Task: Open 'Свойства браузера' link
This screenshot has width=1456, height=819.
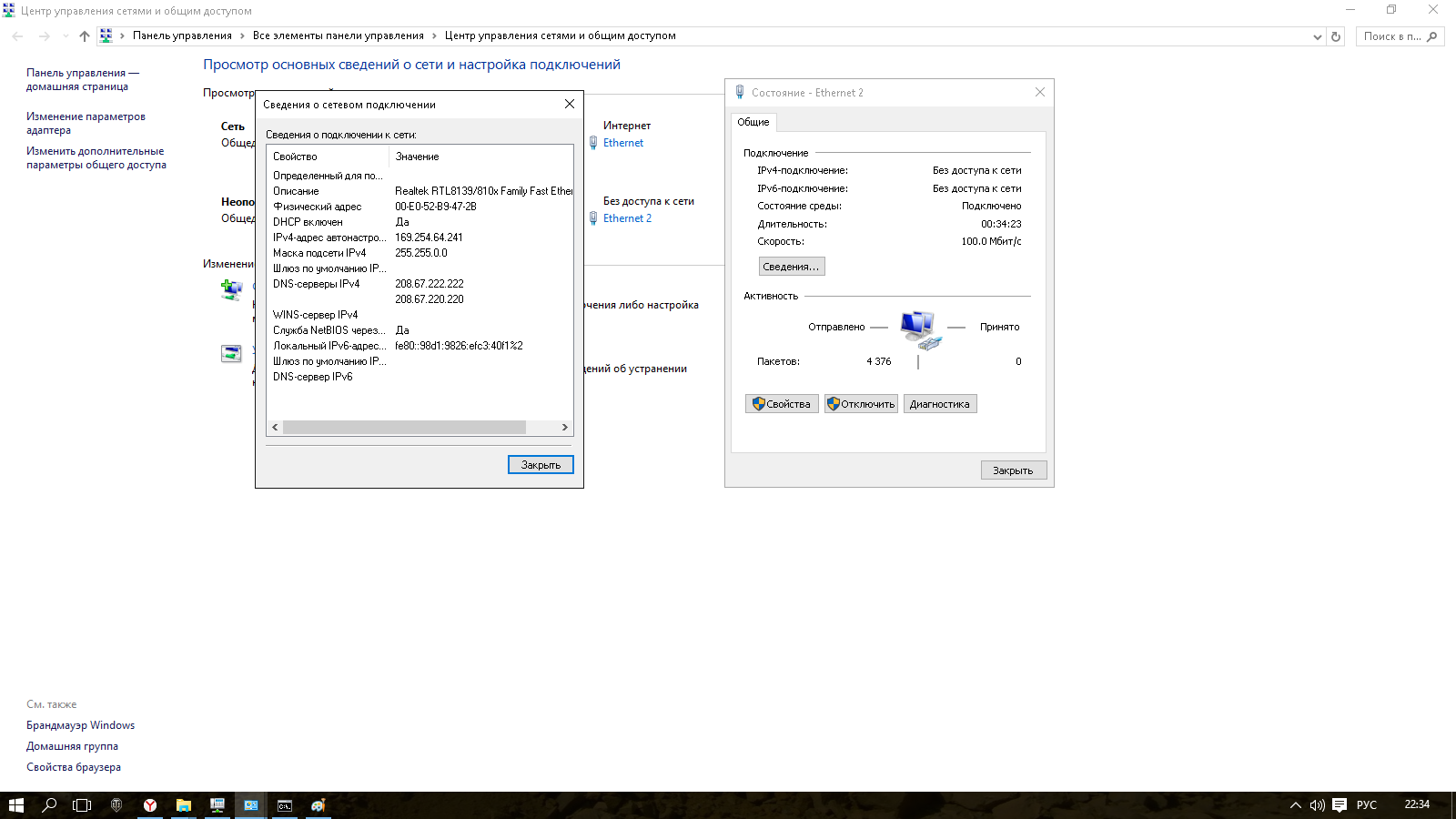Action: pyautogui.click(x=74, y=767)
